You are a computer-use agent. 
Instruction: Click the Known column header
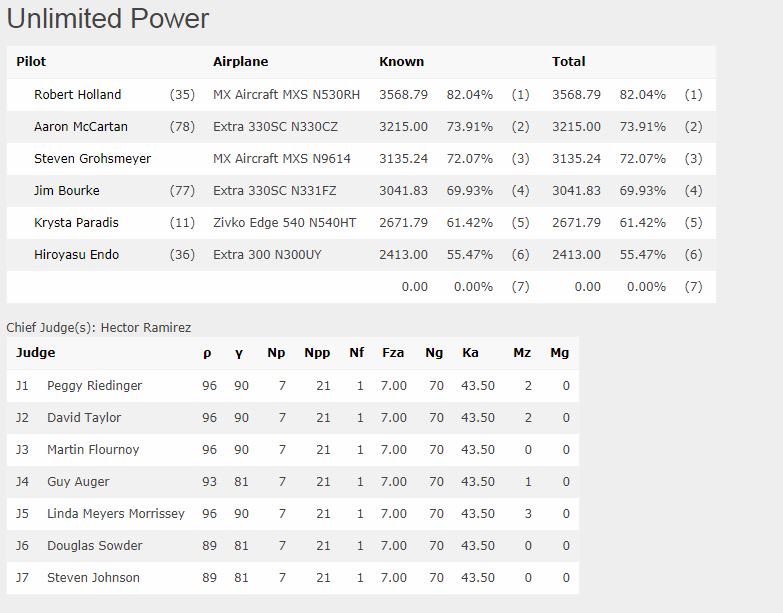(401, 61)
